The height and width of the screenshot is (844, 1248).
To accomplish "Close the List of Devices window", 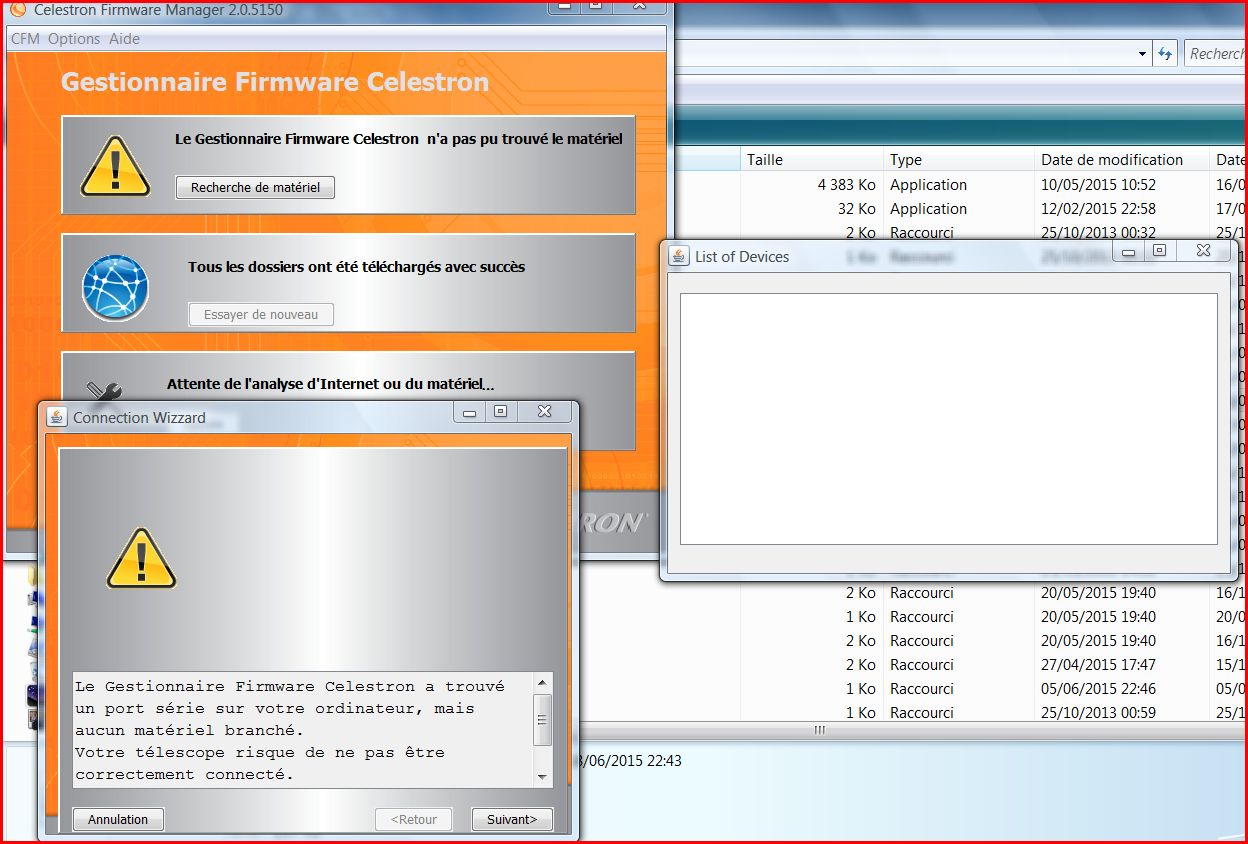I will pos(1204,252).
